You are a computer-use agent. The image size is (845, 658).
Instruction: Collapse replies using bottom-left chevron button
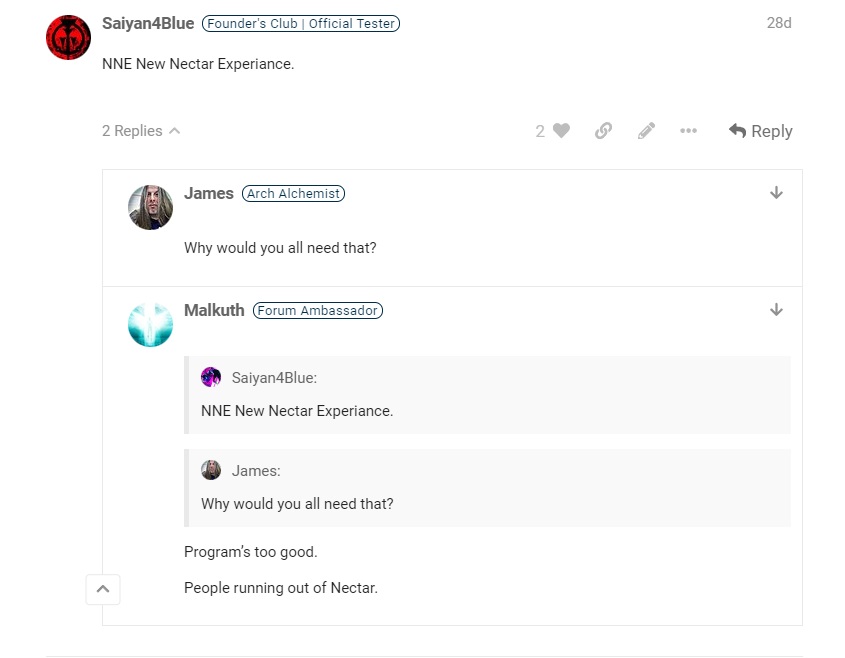(x=103, y=589)
